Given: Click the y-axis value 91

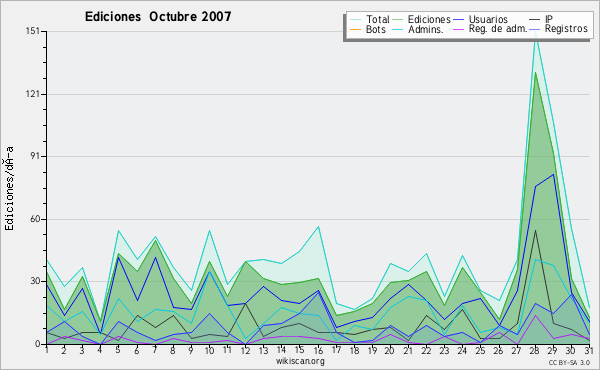Looking at the screenshot, I should tap(35, 156).
